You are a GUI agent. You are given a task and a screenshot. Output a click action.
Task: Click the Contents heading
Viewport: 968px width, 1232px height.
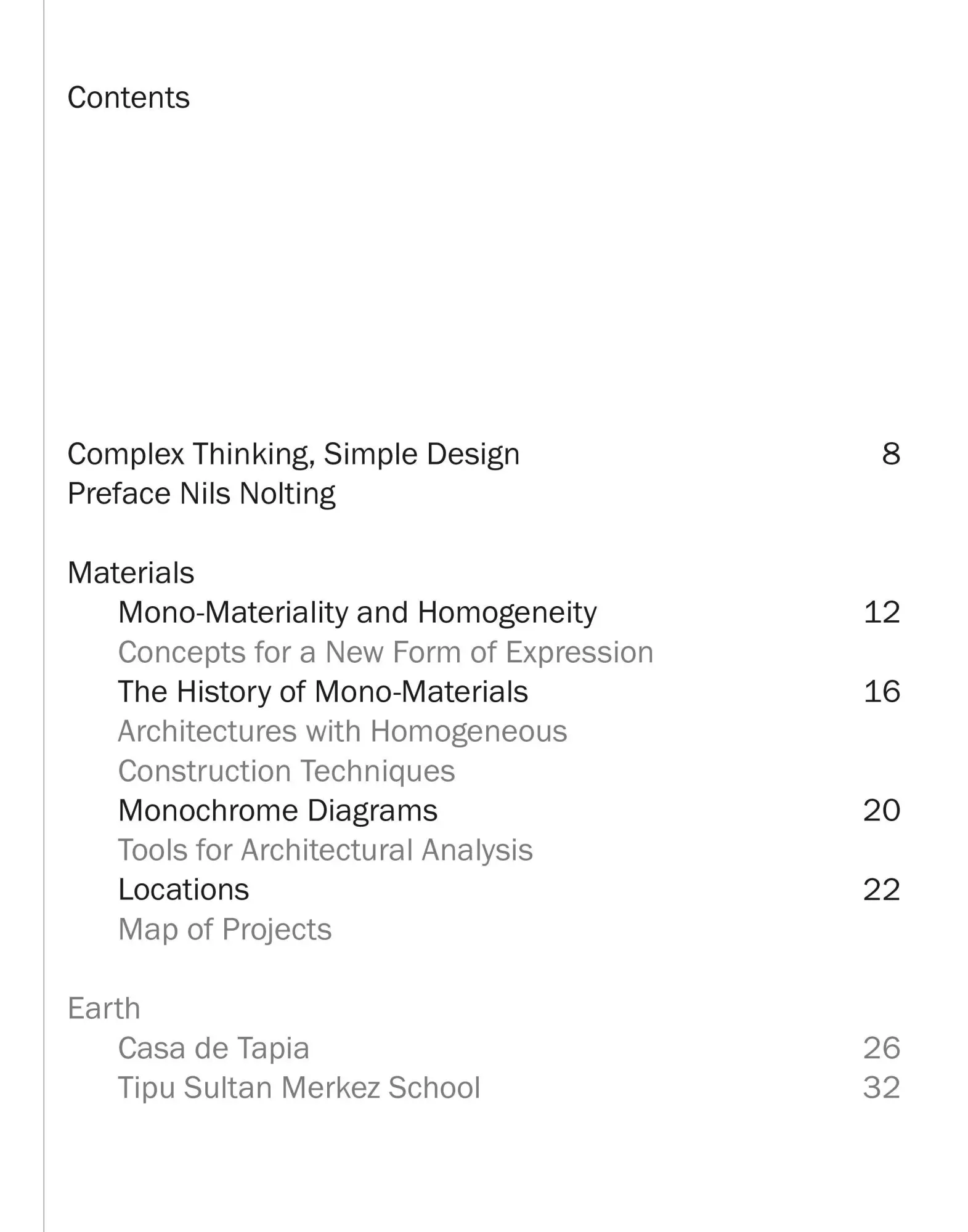point(128,98)
